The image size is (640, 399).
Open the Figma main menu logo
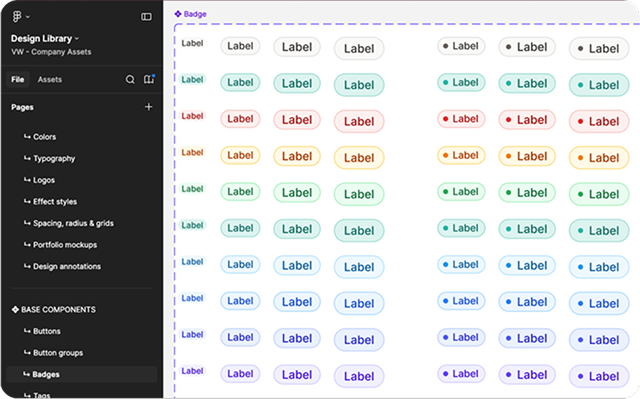[17, 16]
